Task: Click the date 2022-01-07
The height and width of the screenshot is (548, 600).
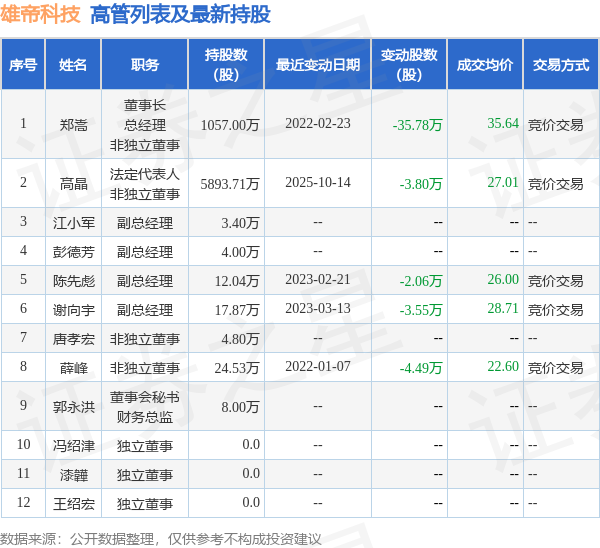Action: pyautogui.click(x=318, y=367)
